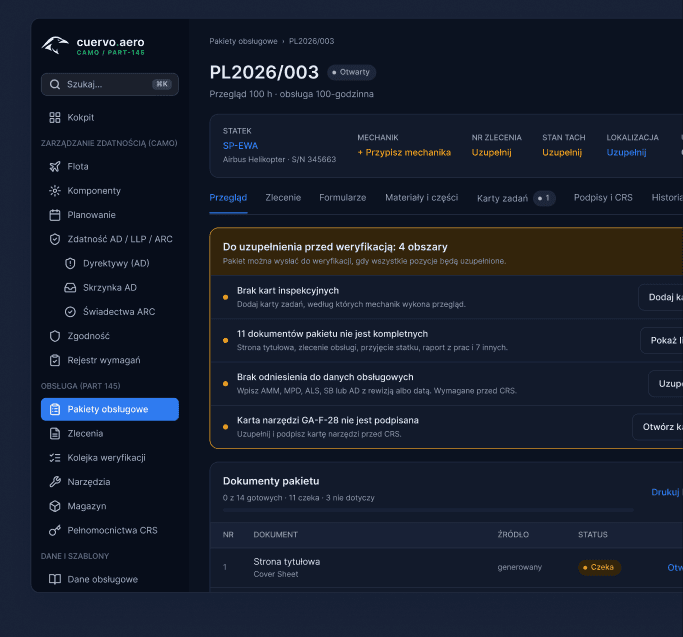This screenshot has height=637, width=683.
Task: Open Flota section
Action: 110,166
